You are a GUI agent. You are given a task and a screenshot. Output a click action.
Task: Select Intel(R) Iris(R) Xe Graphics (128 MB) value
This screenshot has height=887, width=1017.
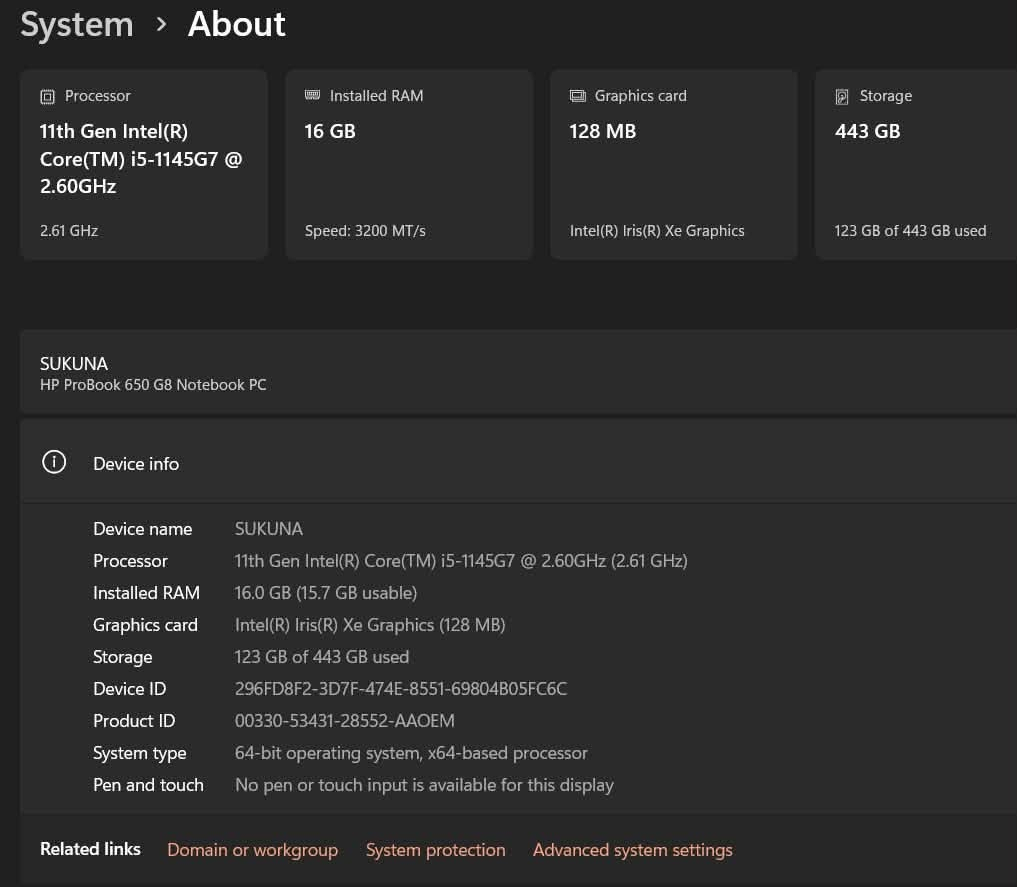[370, 625]
